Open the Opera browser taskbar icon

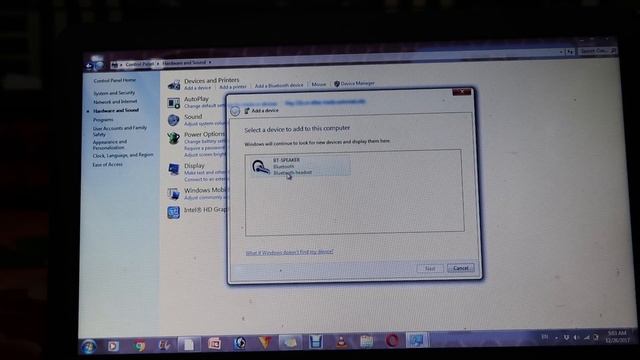click(392, 340)
